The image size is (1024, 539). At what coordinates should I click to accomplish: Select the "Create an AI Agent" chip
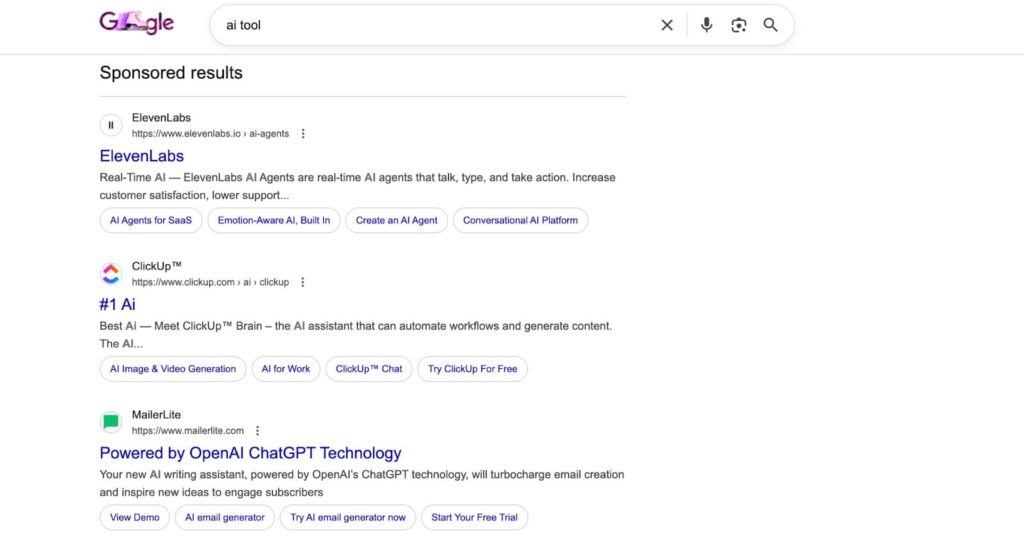(396, 220)
